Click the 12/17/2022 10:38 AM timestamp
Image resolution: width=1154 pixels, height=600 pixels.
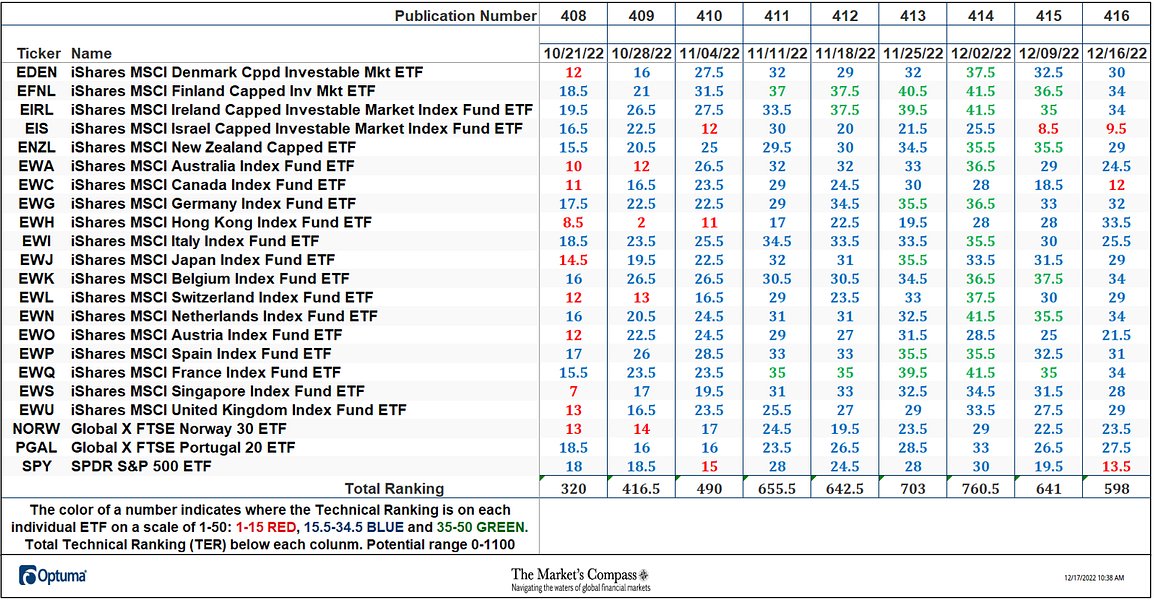[1094, 578]
